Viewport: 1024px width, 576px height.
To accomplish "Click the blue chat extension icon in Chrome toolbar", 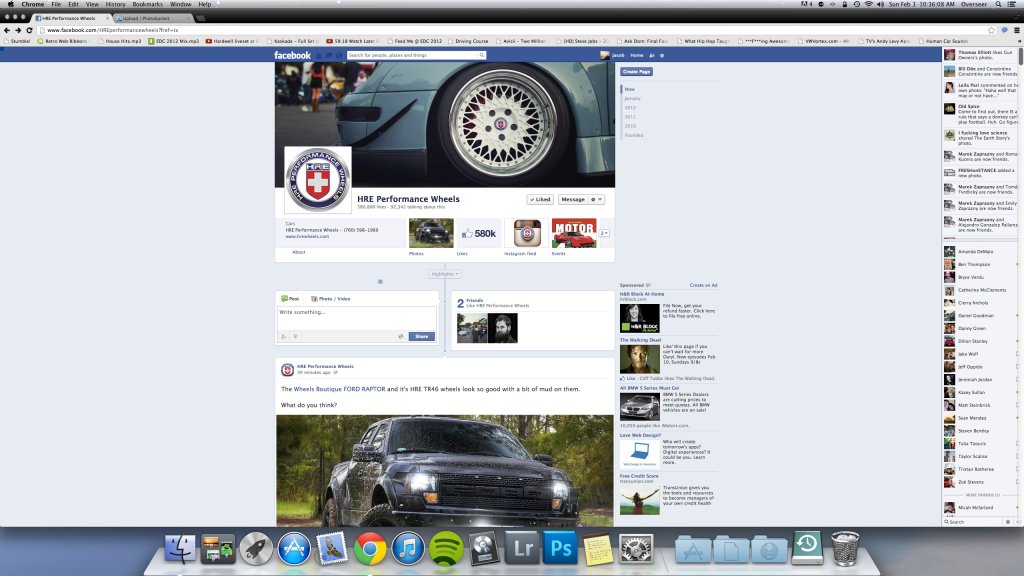I will point(1004,30).
